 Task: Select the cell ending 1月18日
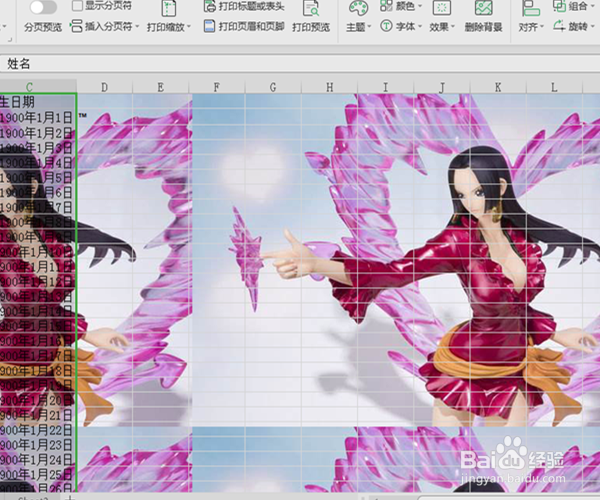click(38, 371)
